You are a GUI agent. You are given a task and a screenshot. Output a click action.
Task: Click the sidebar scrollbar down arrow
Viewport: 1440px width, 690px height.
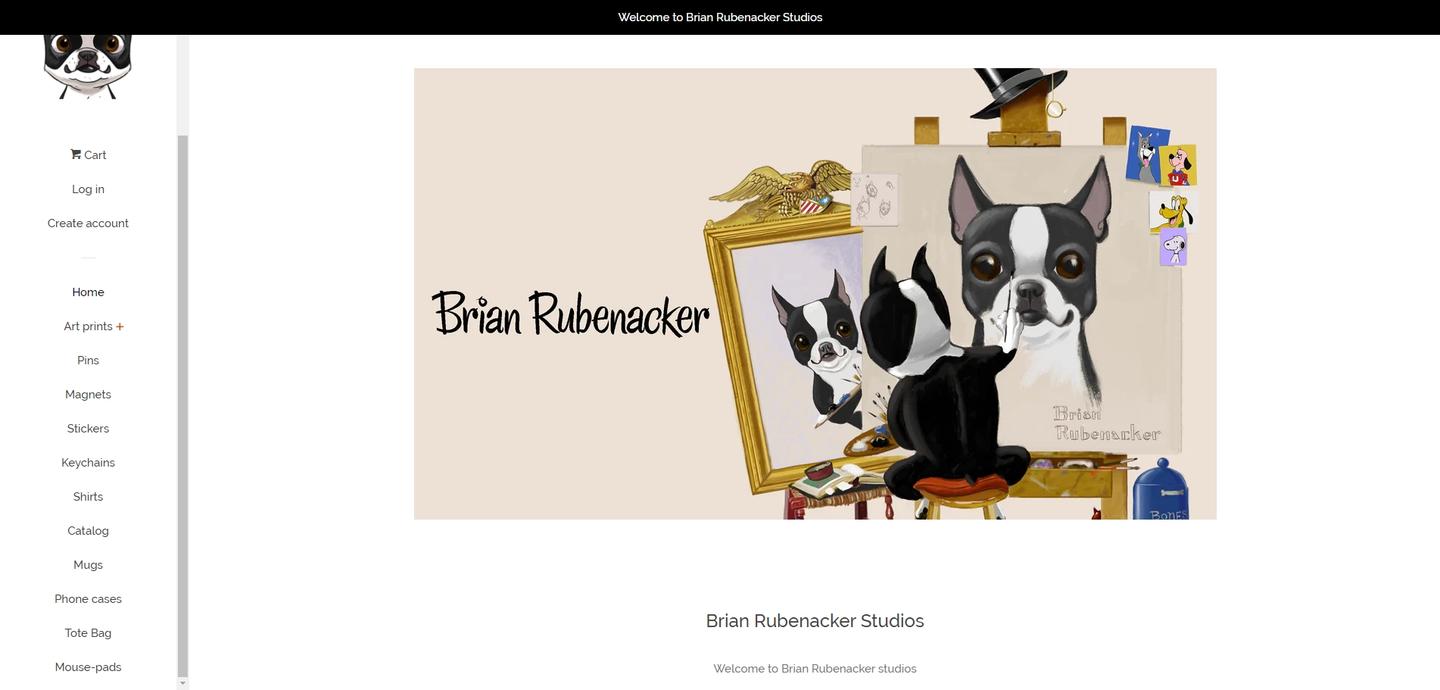[182, 683]
